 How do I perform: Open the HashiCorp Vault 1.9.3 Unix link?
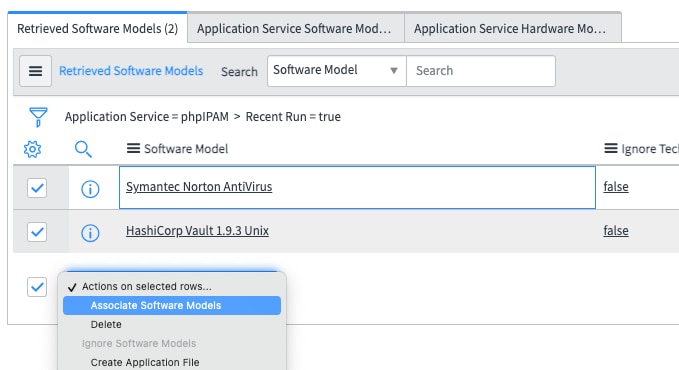[x=197, y=230]
